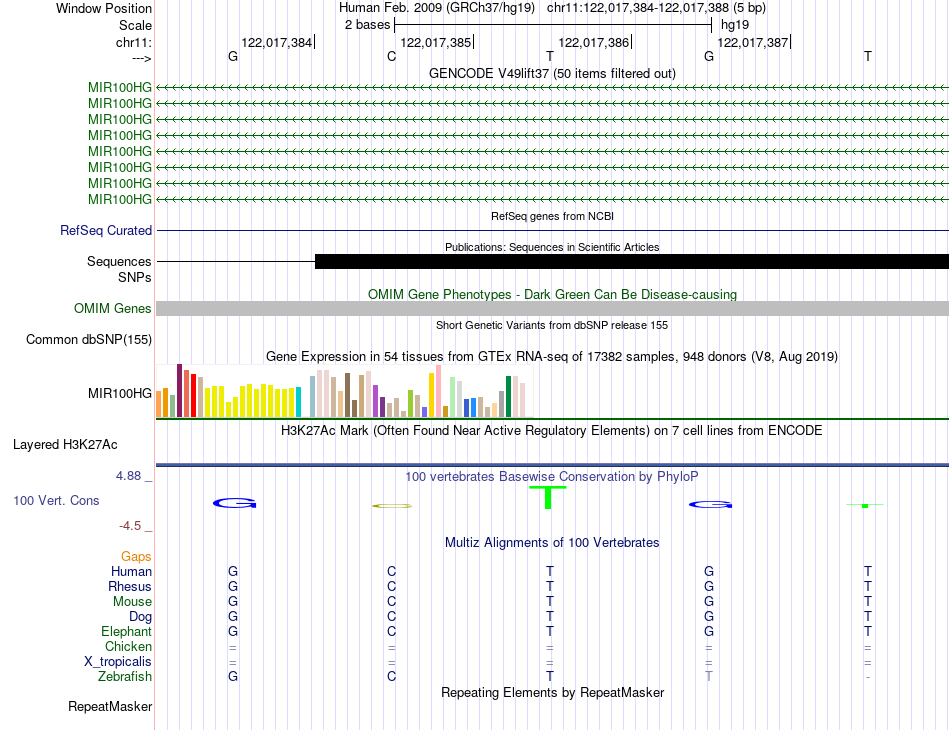Click the tall maroon bar in GTEx chart

179,391
